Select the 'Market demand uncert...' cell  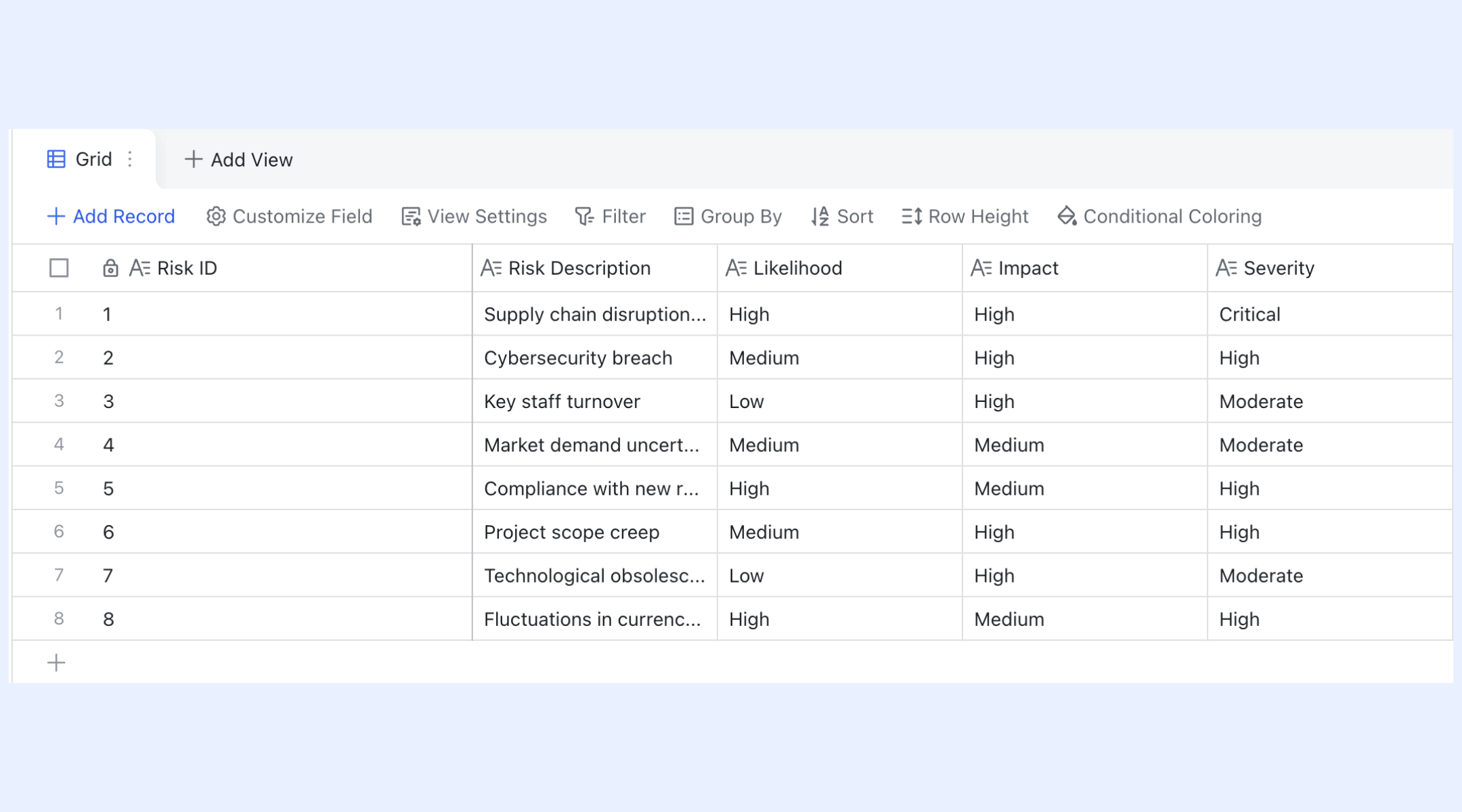tap(595, 445)
